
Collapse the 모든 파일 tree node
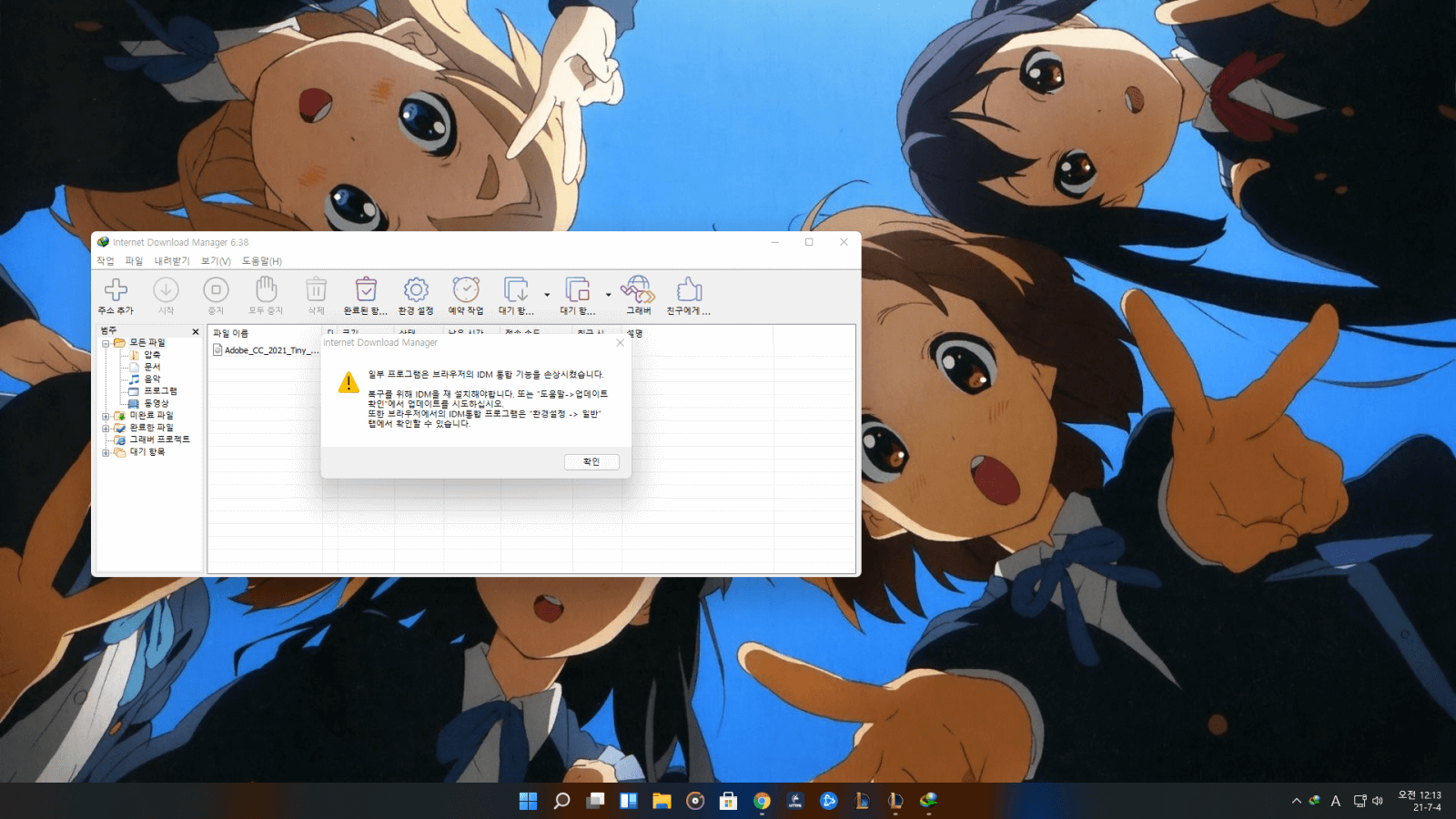coord(106,343)
